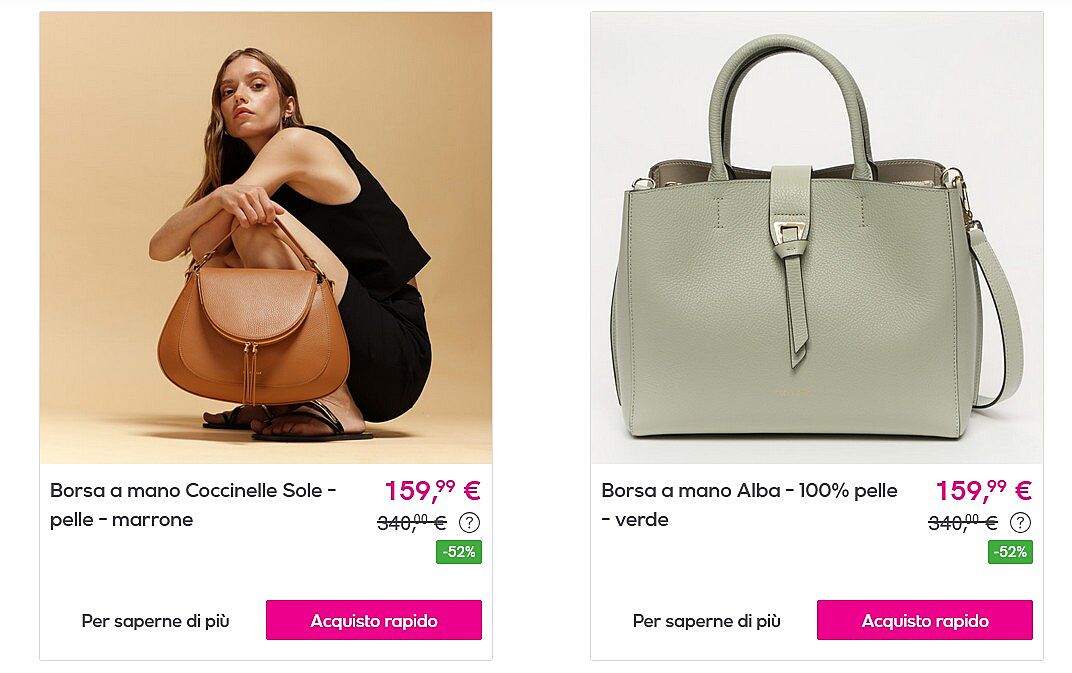Click the title Borsa a mano Coccinelle Sole
Viewport: 1072px width, 673px height.
click(193, 505)
